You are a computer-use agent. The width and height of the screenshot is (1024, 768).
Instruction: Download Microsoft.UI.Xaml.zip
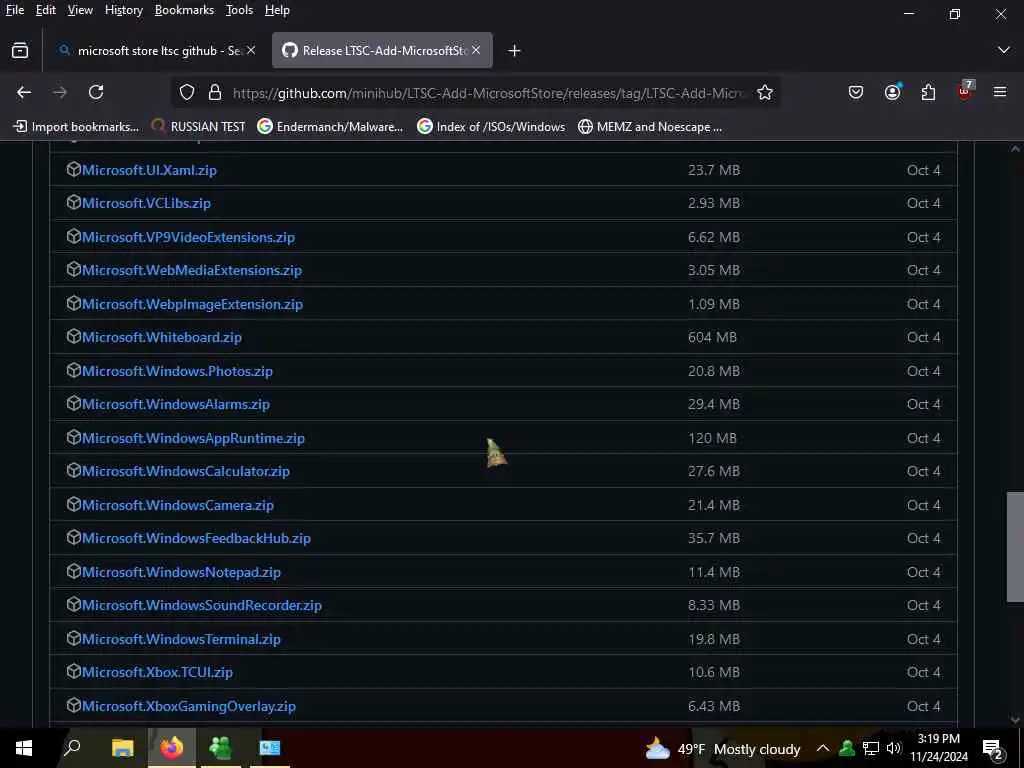coord(149,170)
